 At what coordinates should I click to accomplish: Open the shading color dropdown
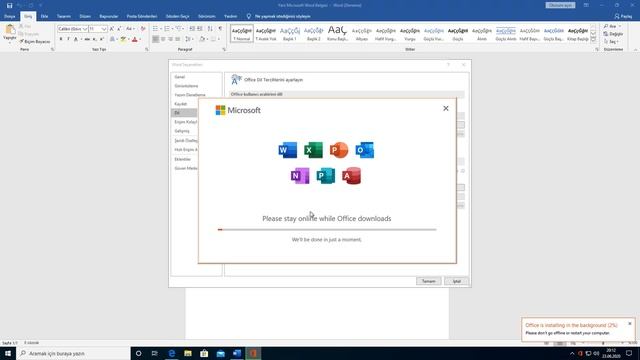tap(207, 39)
